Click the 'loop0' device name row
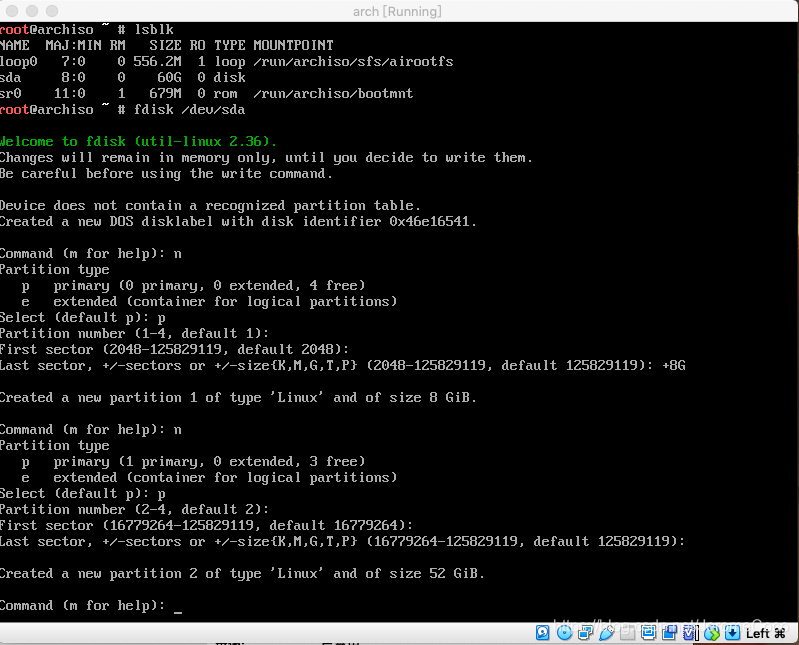799x645 pixels. click(227, 62)
